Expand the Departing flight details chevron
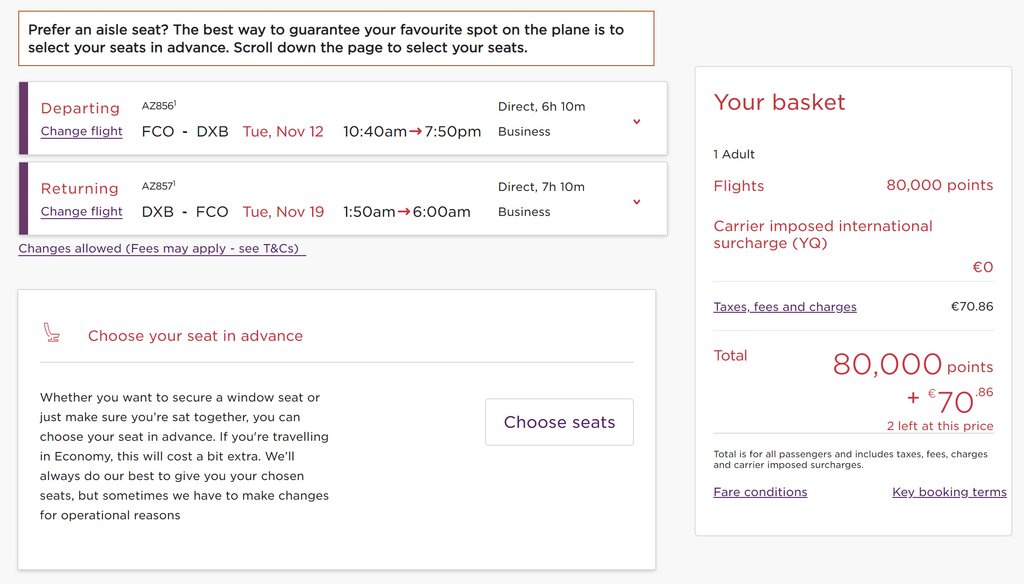Image resolution: width=1024 pixels, height=584 pixels. (x=637, y=122)
